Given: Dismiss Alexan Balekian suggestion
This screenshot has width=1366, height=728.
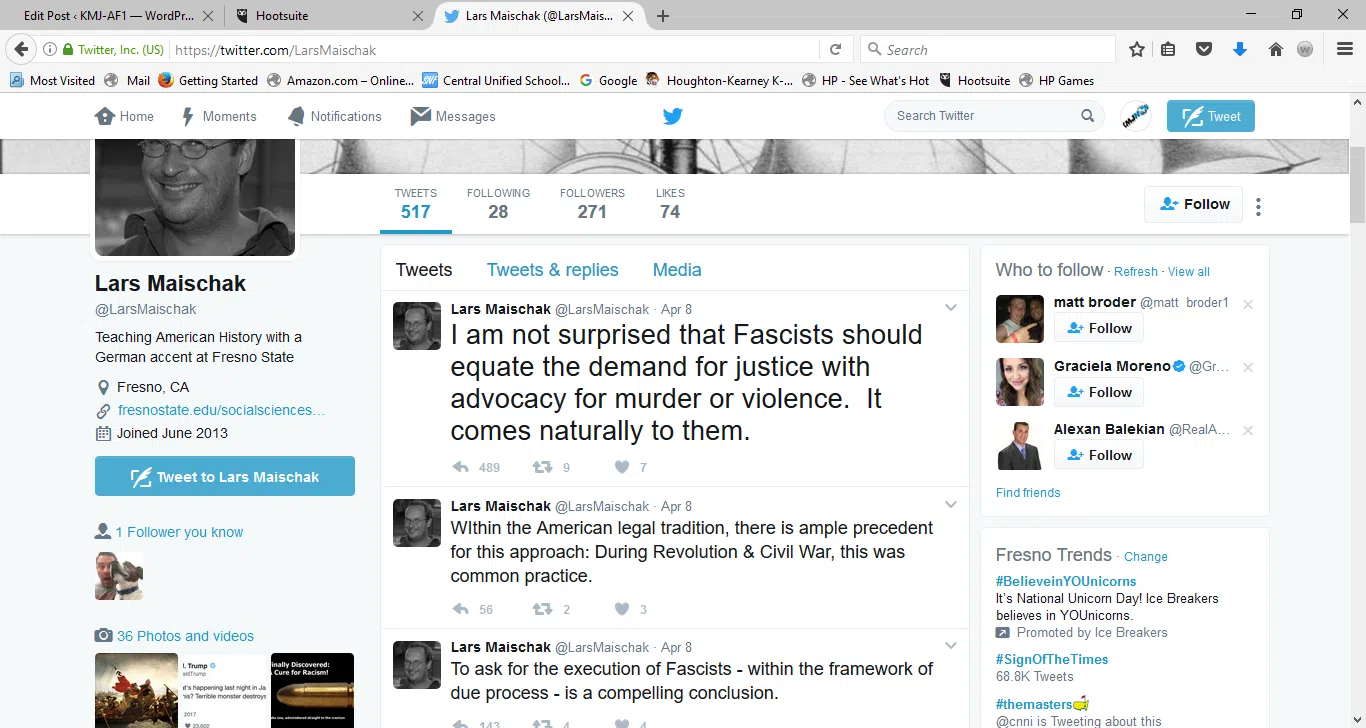Looking at the screenshot, I should [1248, 431].
